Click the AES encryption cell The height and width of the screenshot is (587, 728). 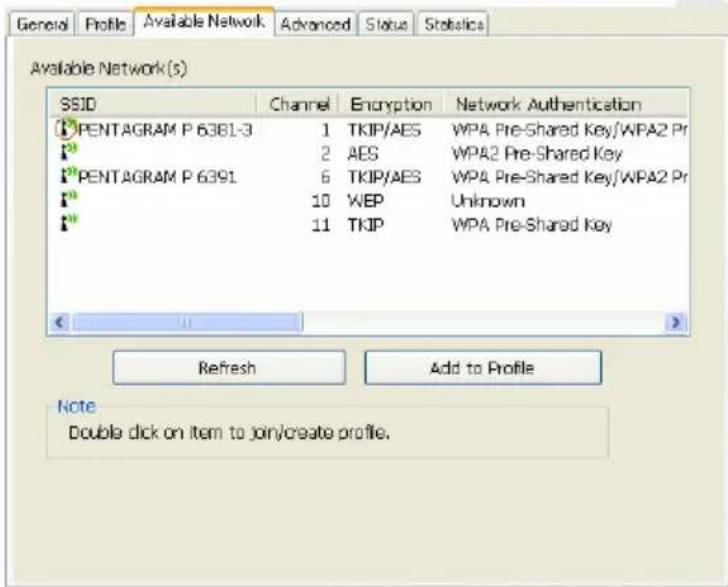point(363,154)
